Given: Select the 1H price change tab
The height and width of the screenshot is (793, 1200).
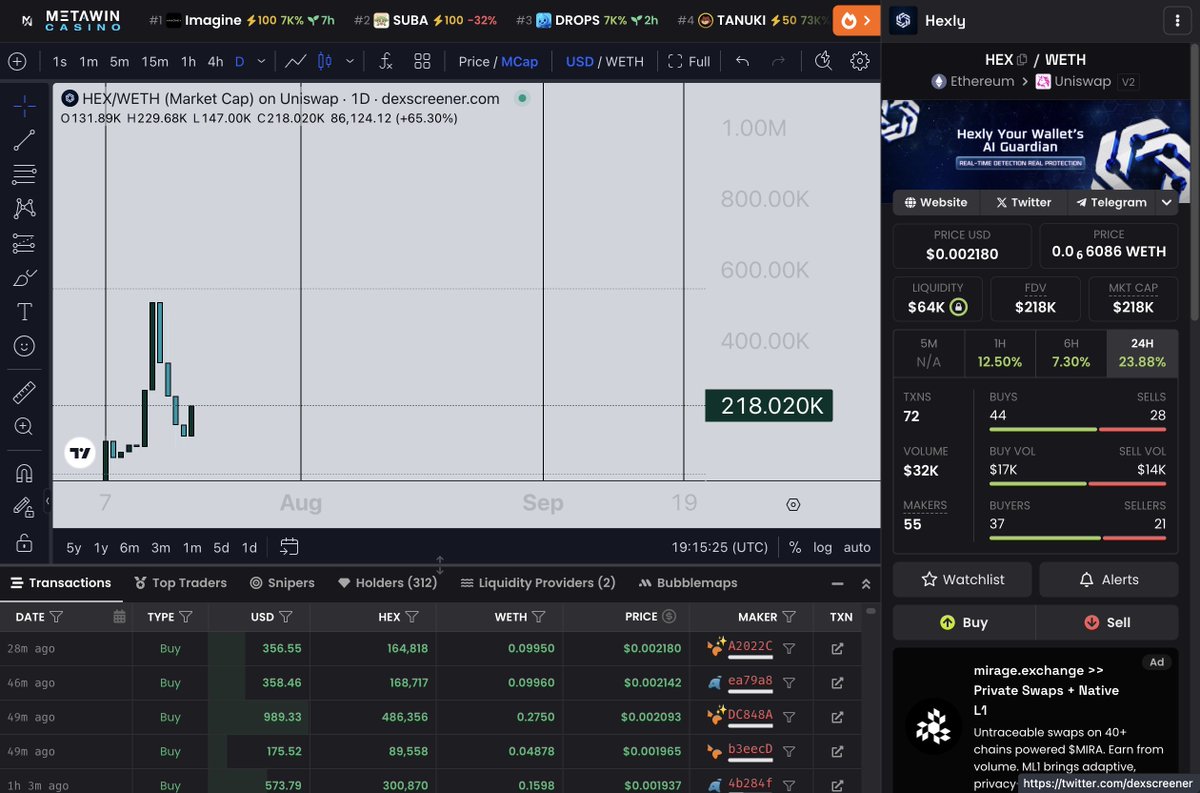Looking at the screenshot, I should 1000,352.
